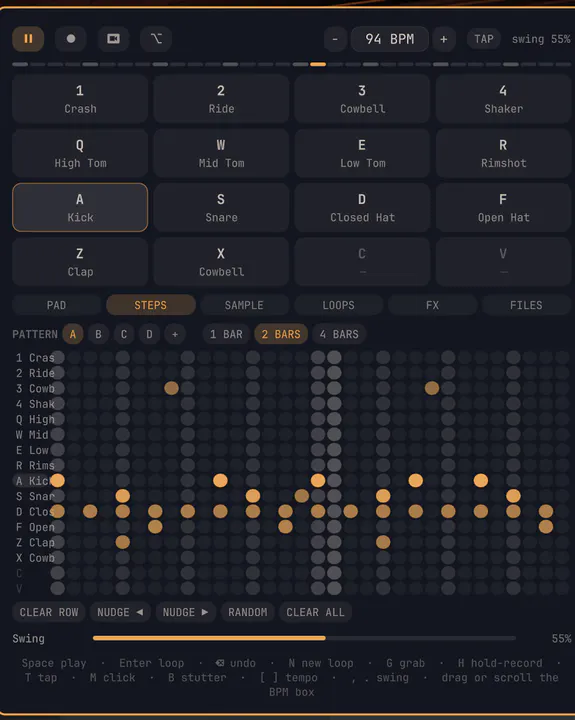Click the Swing slider track

(304, 638)
